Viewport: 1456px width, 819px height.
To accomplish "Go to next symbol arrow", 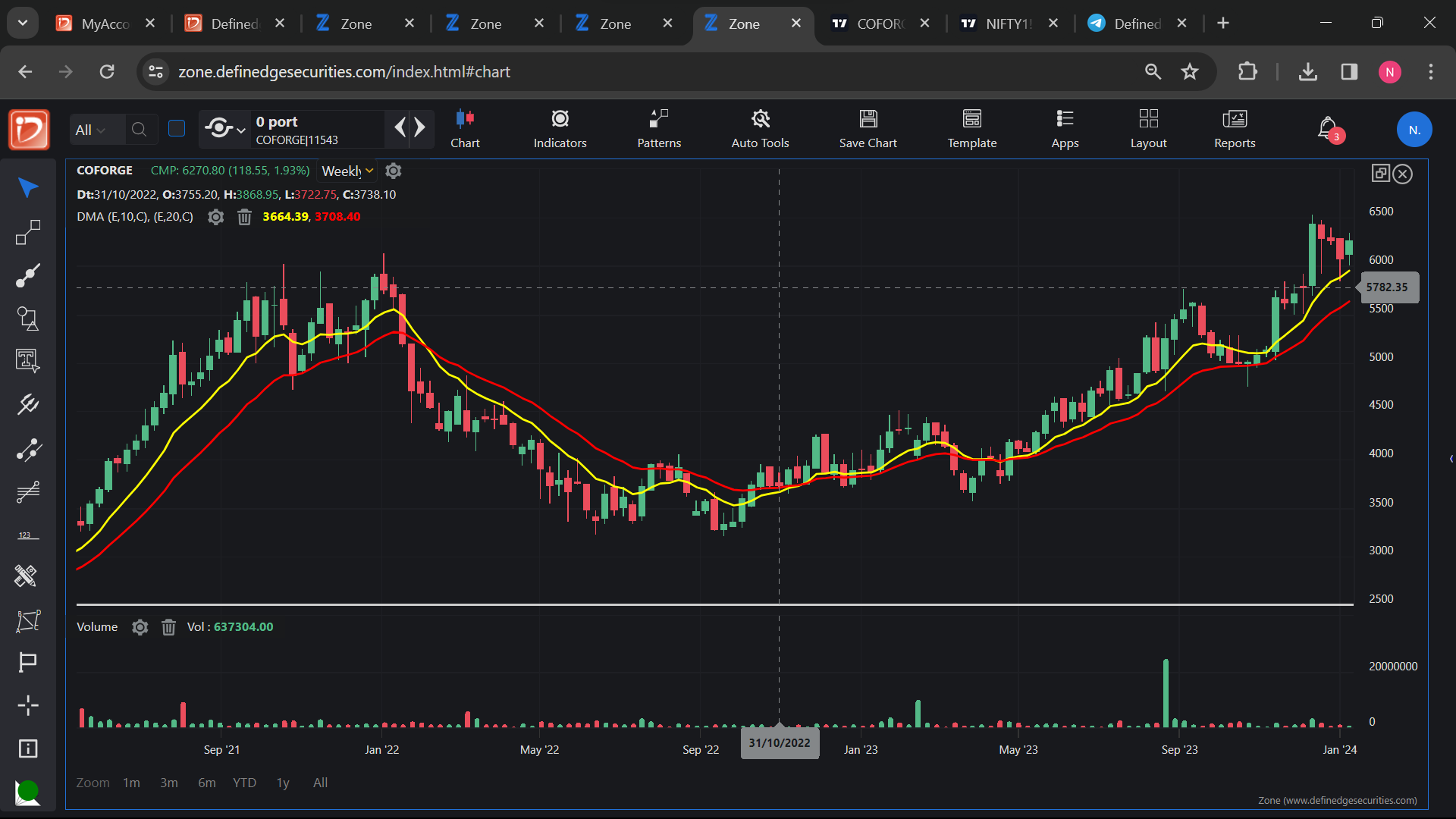I will pos(420,127).
